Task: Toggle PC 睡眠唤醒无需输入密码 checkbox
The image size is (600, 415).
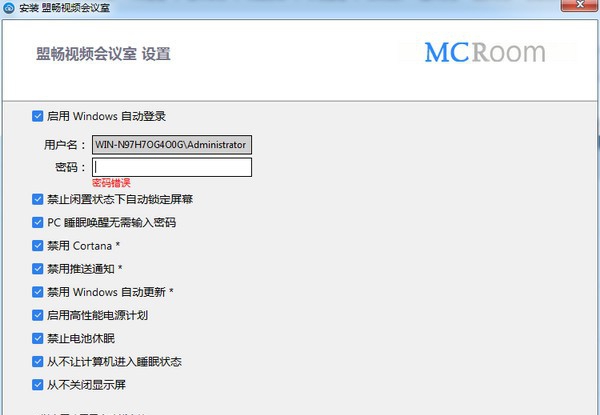Action: [38, 222]
